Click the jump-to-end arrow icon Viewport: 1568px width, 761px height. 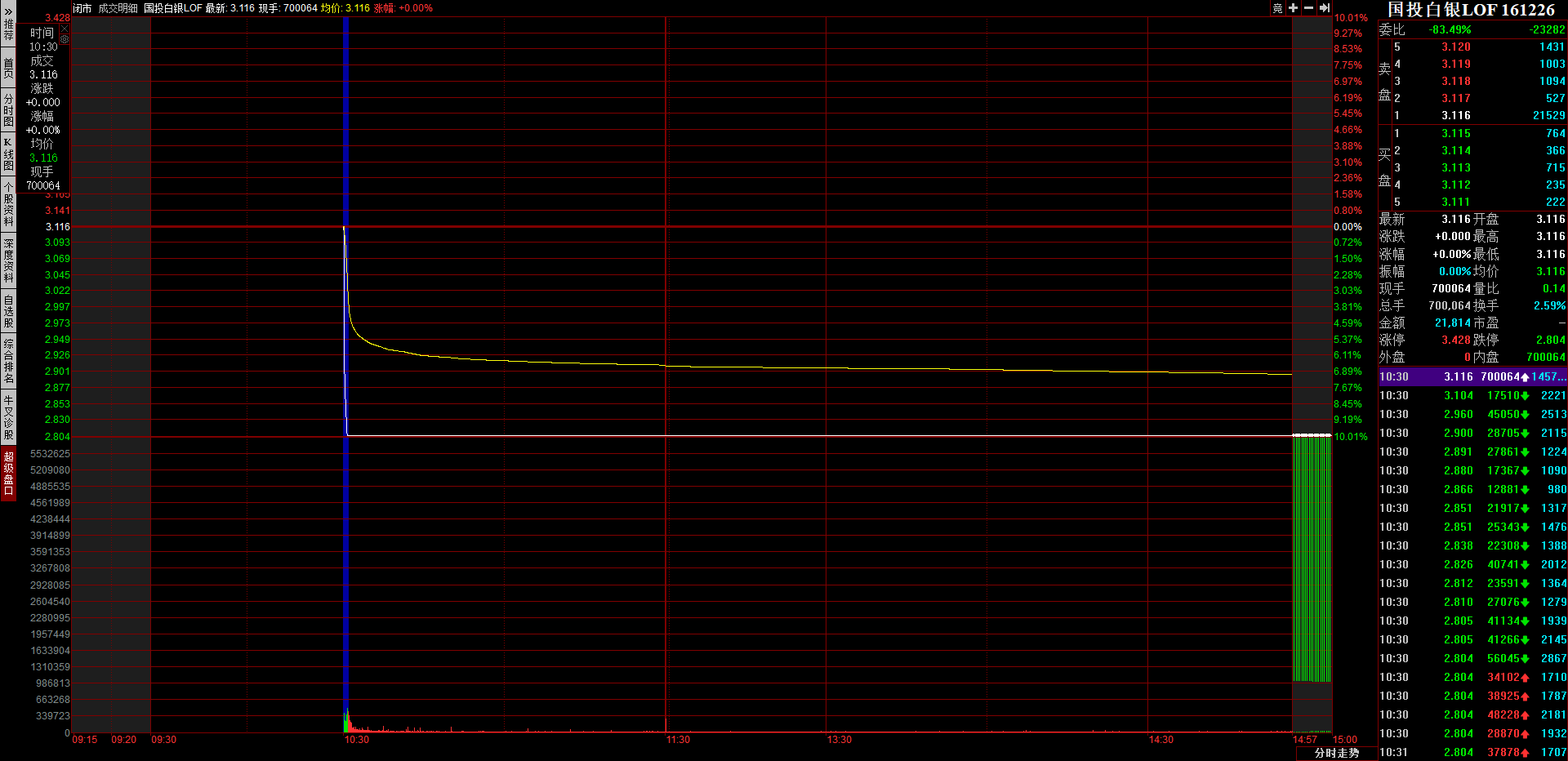tap(1325, 7)
